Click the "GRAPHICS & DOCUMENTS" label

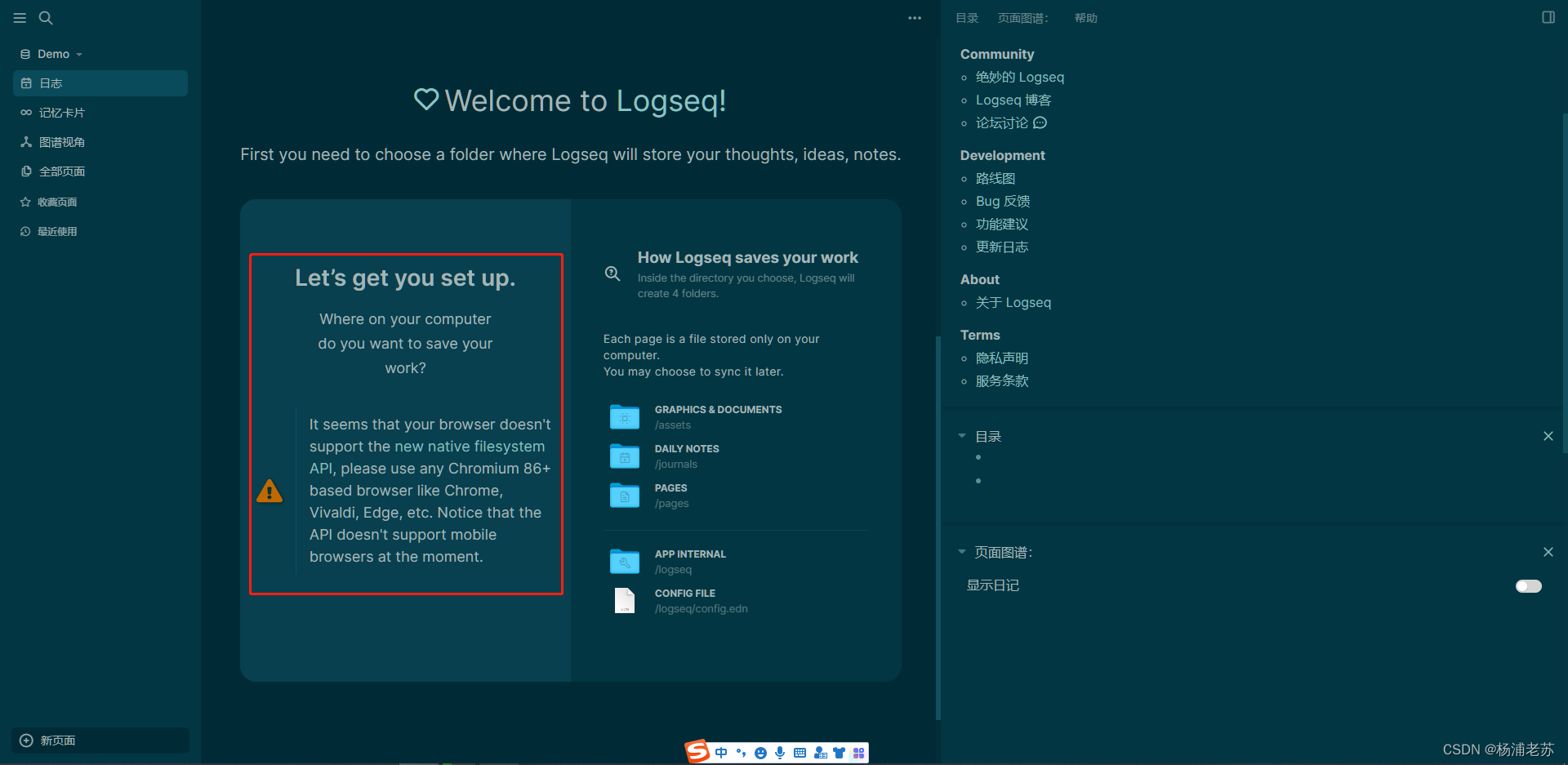tap(718, 410)
